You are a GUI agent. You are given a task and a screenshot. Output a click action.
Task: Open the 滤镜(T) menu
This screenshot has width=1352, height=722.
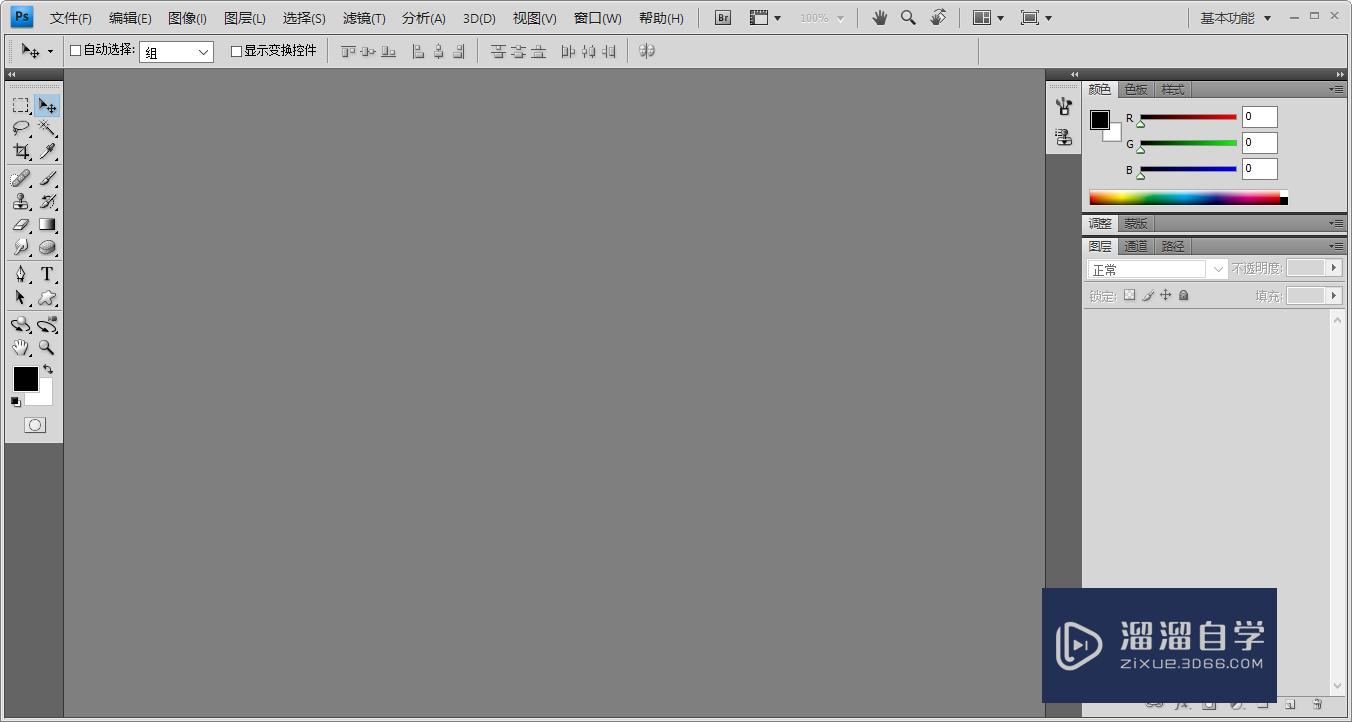click(x=364, y=18)
